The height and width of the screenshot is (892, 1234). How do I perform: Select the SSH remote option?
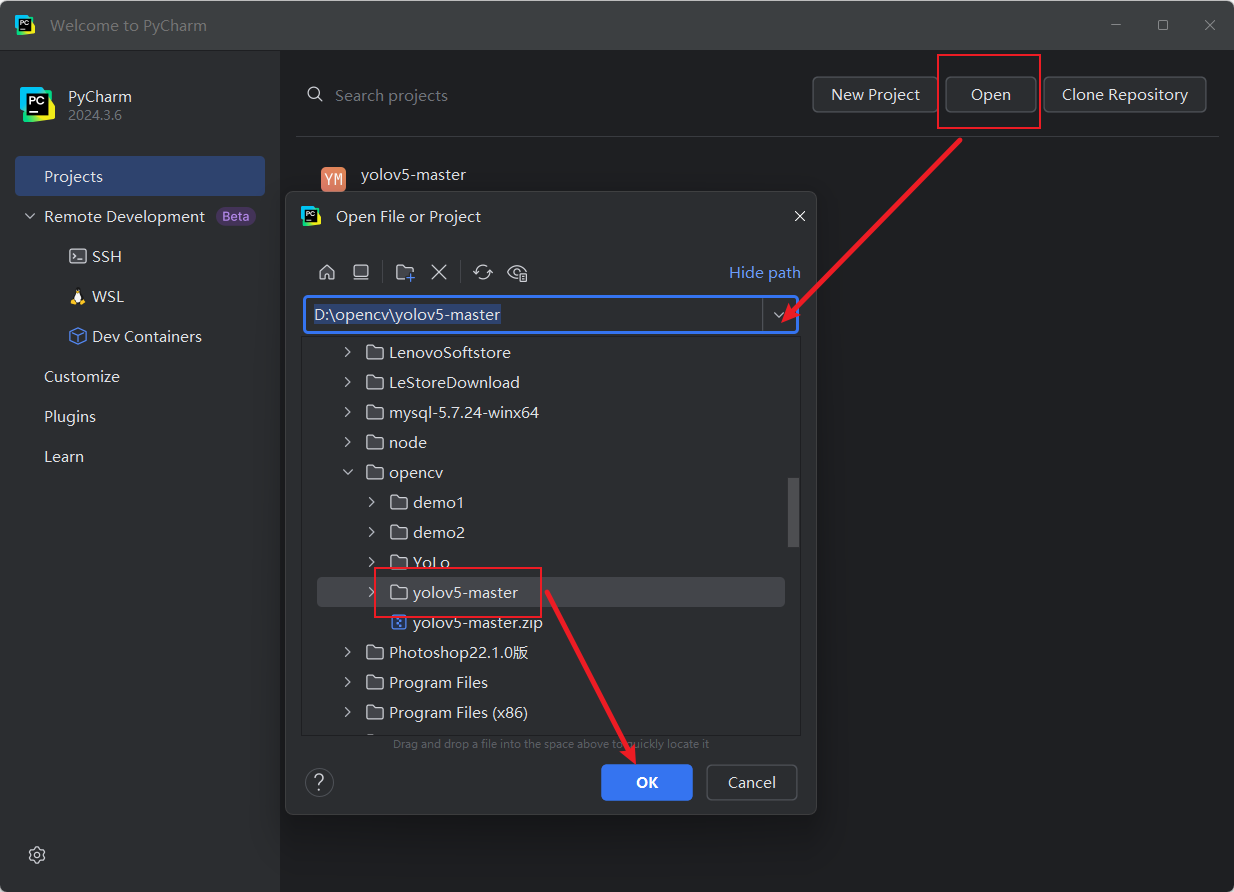pos(95,256)
